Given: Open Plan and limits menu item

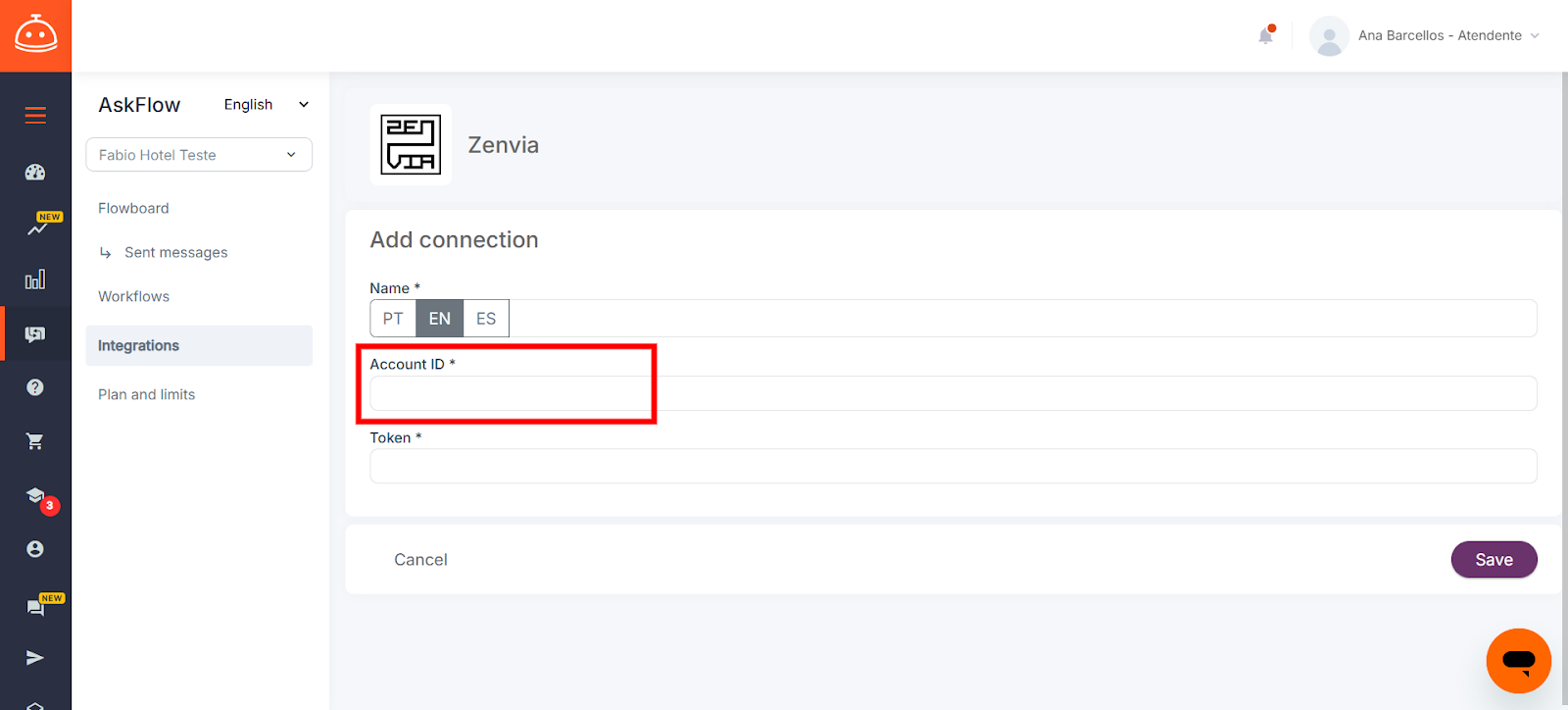Looking at the screenshot, I should pyautogui.click(x=147, y=394).
